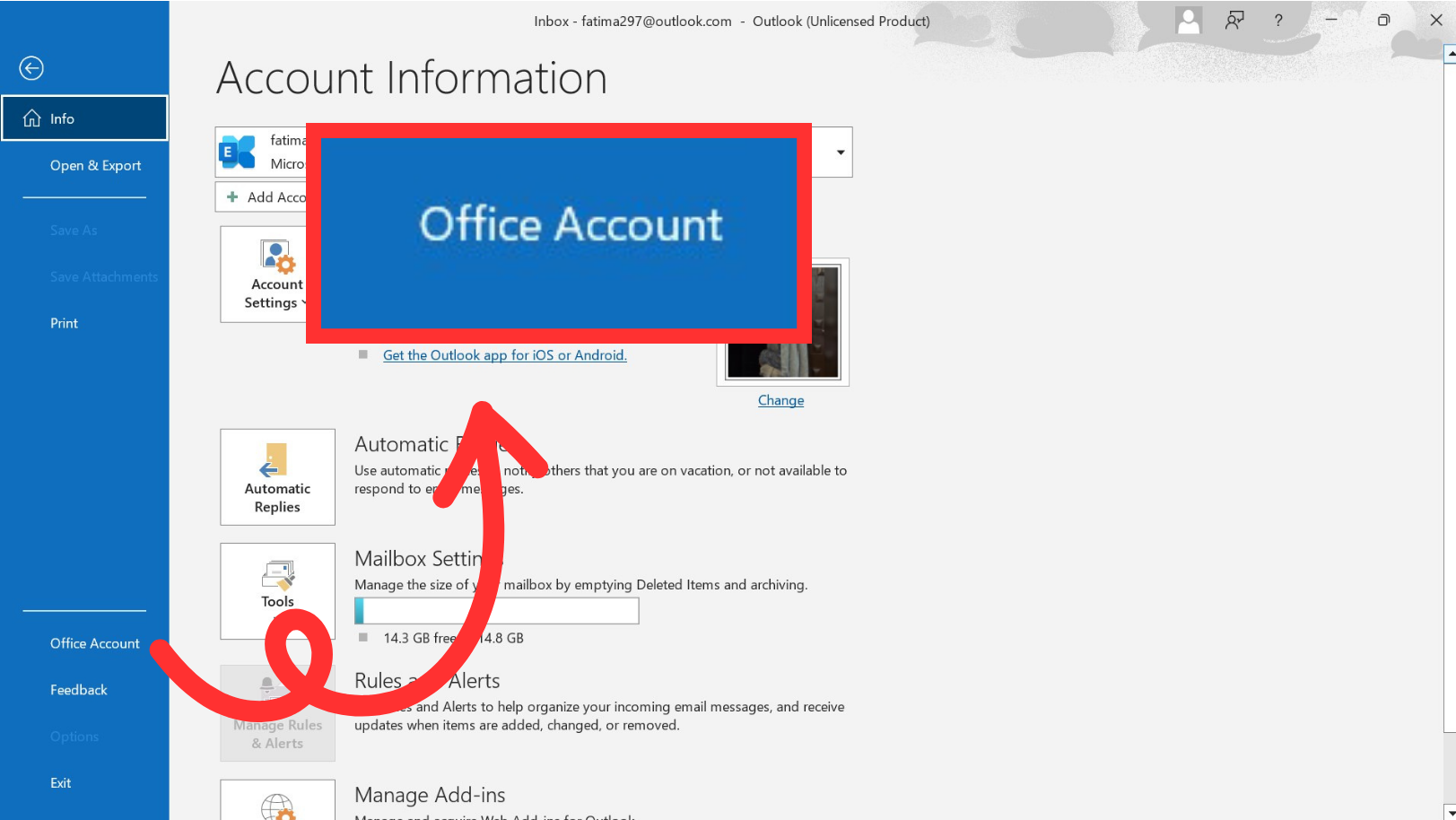Image resolution: width=1456 pixels, height=820 pixels.
Task: Click the greyed-out Save Attachments entry
Action: pyautogui.click(x=104, y=277)
